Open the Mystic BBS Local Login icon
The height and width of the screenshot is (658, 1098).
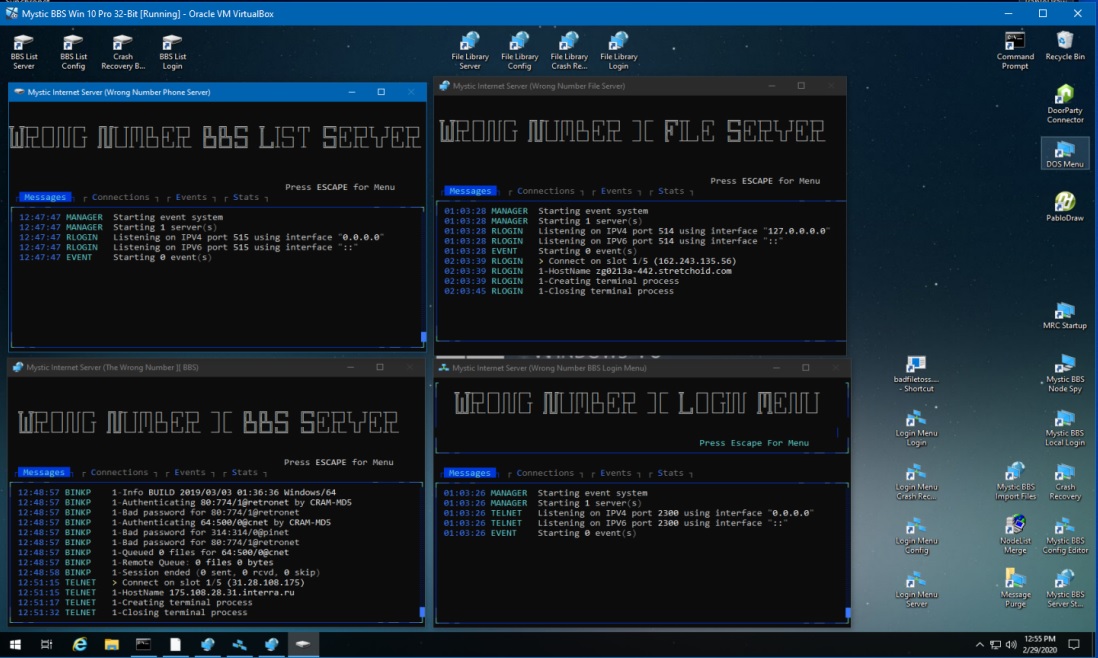point(1064,428)
